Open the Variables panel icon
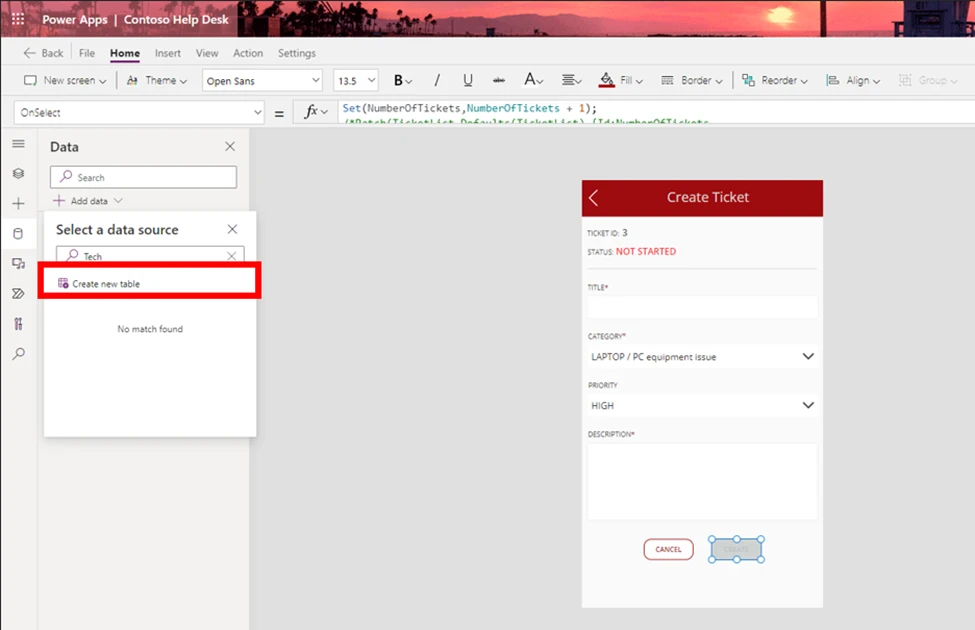975x630 pixels. pyautogui.click(x=17, y=323)
